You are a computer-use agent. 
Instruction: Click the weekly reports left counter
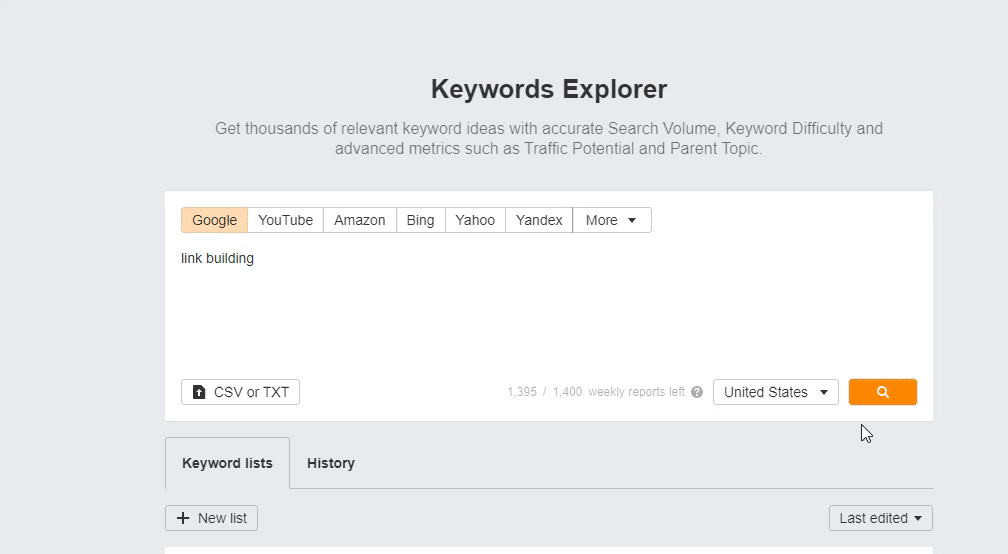(596, 392)
